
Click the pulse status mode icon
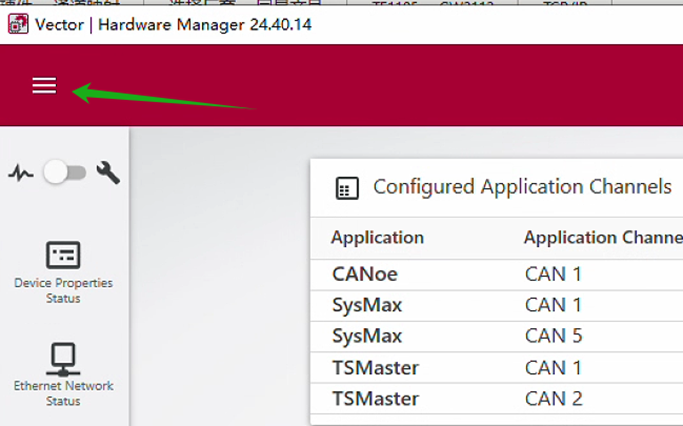[x=20, y=173]
